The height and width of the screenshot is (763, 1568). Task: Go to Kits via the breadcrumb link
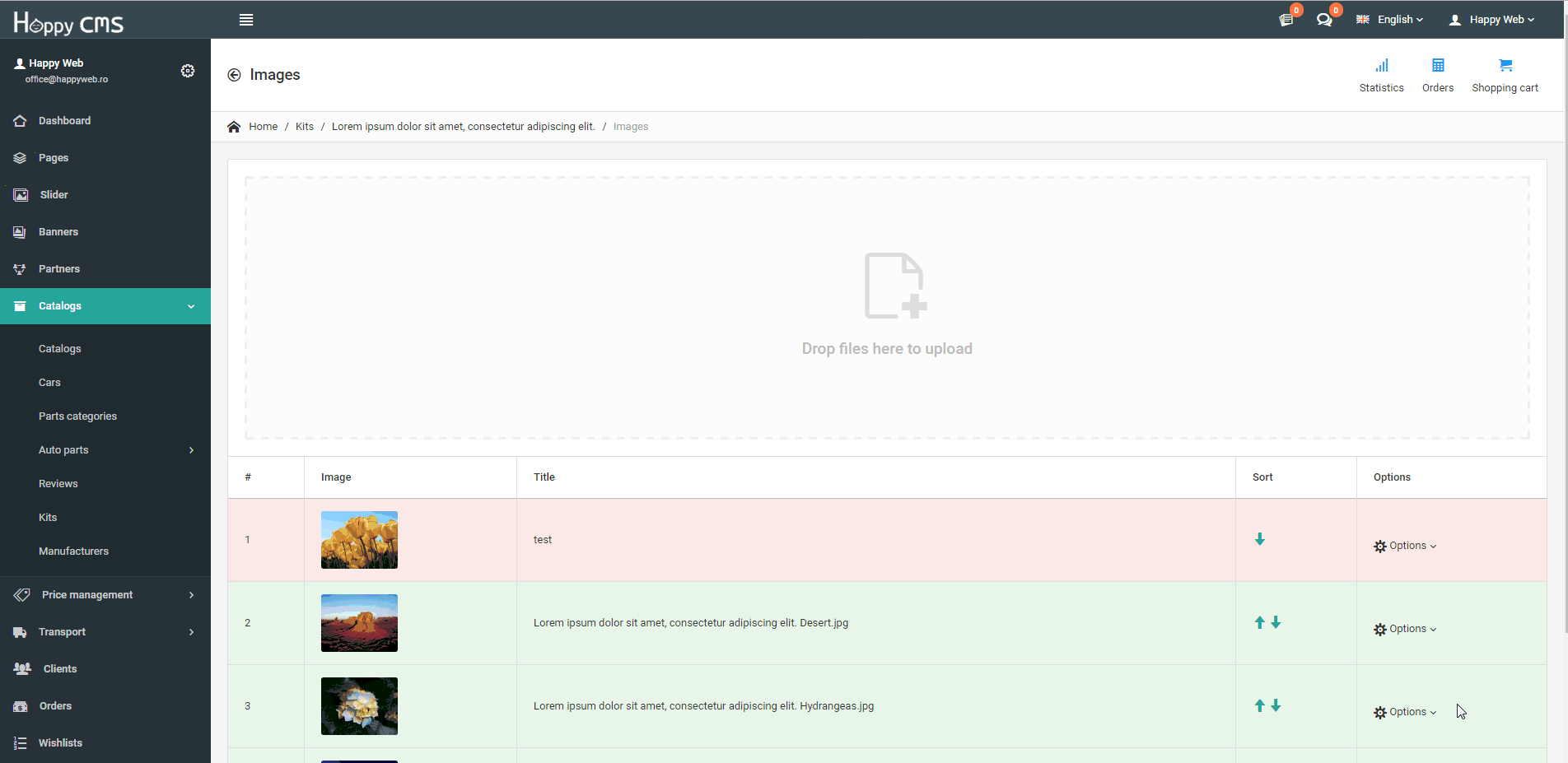tap(305, 127)
